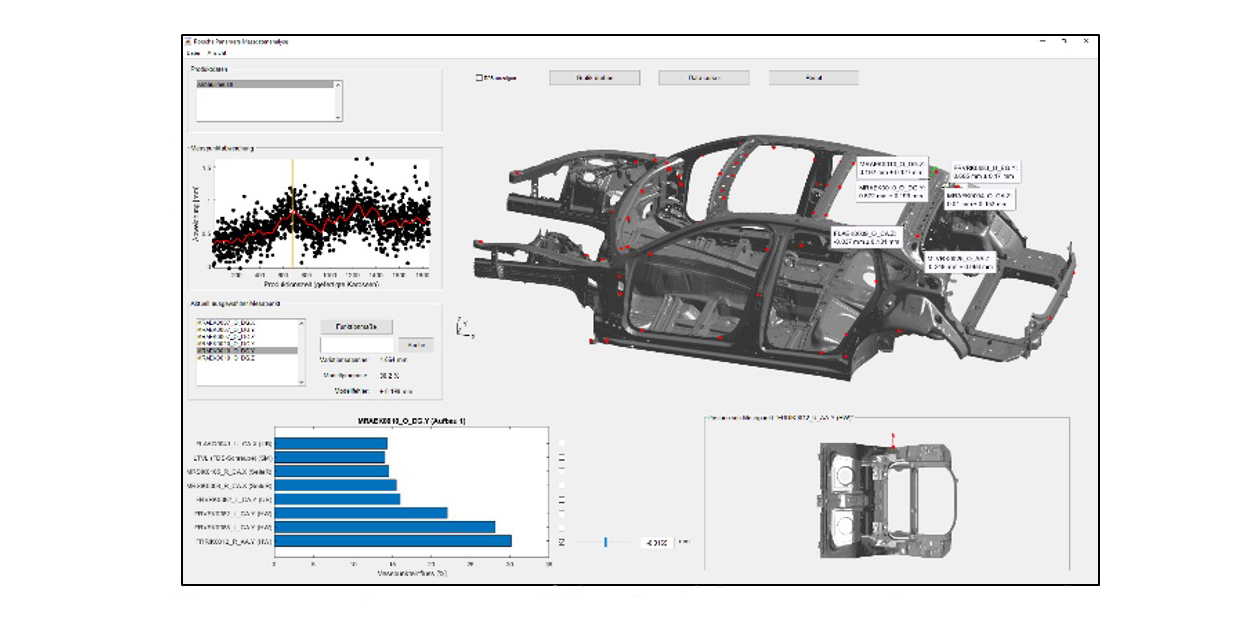
Task: Open the Datei menu
Action: click(x=192, y=52)
